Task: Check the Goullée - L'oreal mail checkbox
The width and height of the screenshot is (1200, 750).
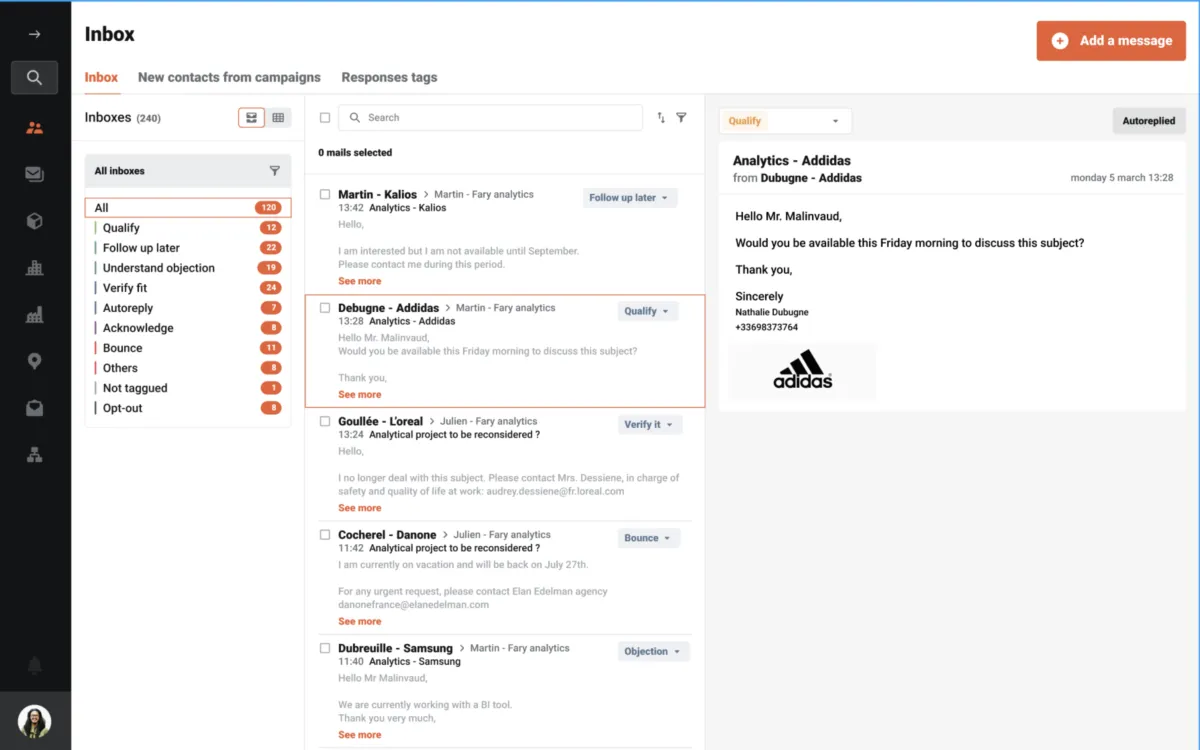Action: [325, 421]
